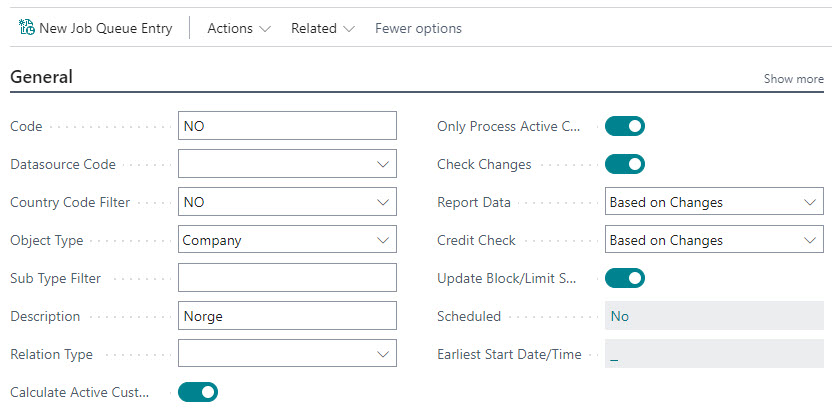Click Show more link in General
Viewport: 832px width, 408px height.
click(793, 79)
